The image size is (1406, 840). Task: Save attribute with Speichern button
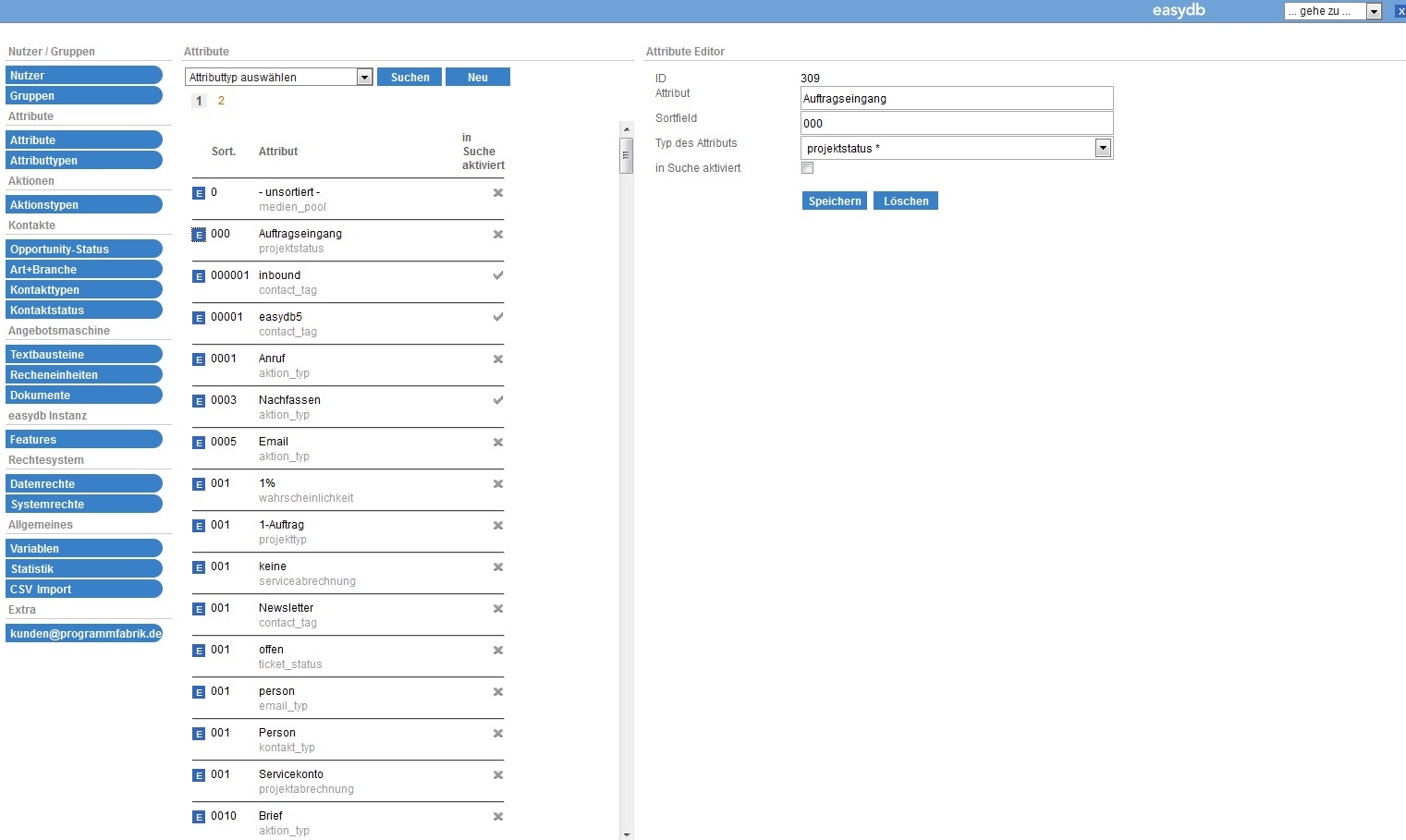pyautogui.click(x=835, y=201)
